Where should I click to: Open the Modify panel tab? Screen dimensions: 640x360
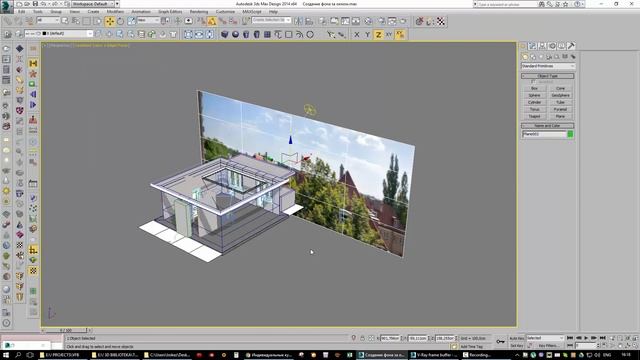532,46
